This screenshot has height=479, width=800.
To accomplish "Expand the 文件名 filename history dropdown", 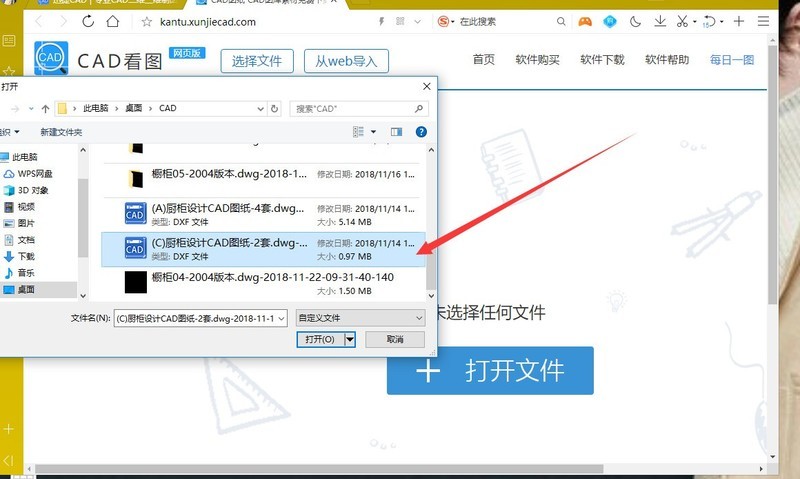I will (282, 317).
